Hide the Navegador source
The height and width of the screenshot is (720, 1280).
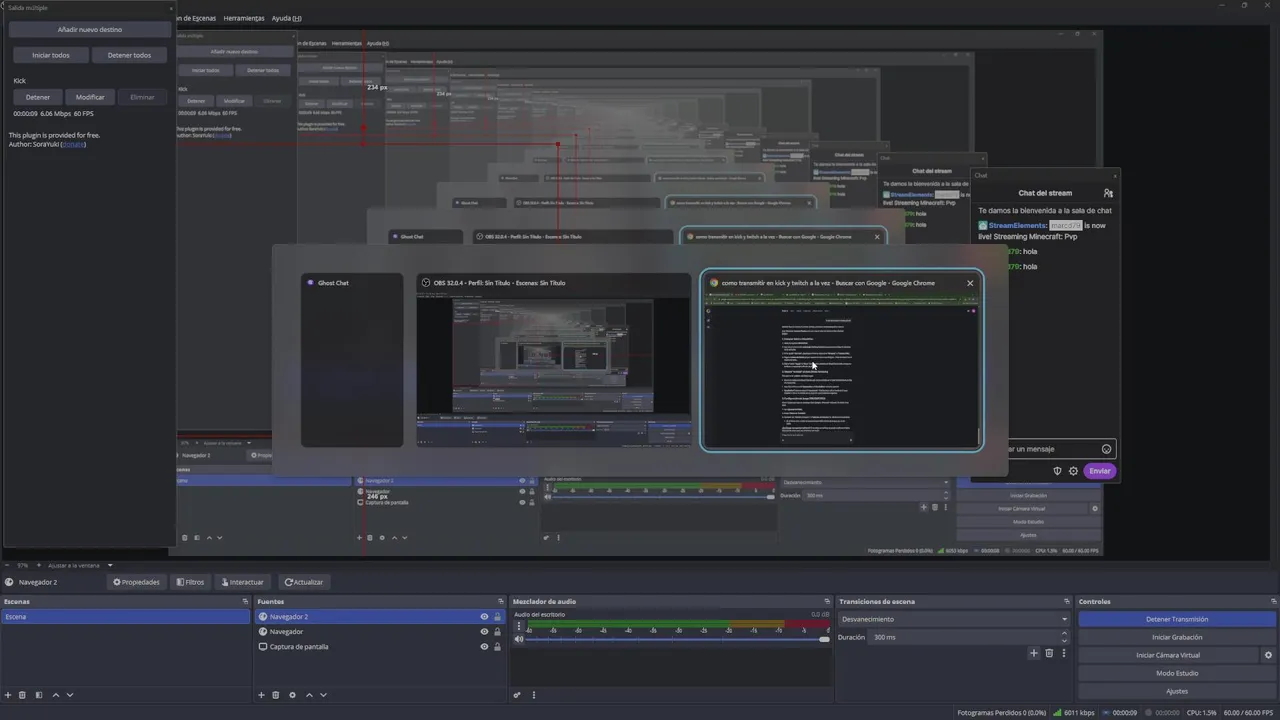click(484, 632)
